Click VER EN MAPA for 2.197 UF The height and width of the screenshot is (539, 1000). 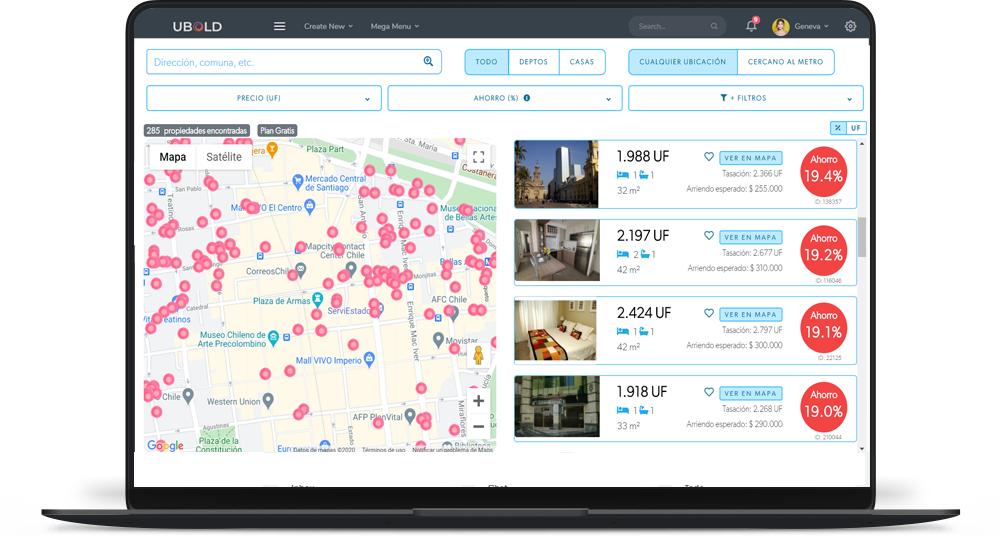pos(751,237)
